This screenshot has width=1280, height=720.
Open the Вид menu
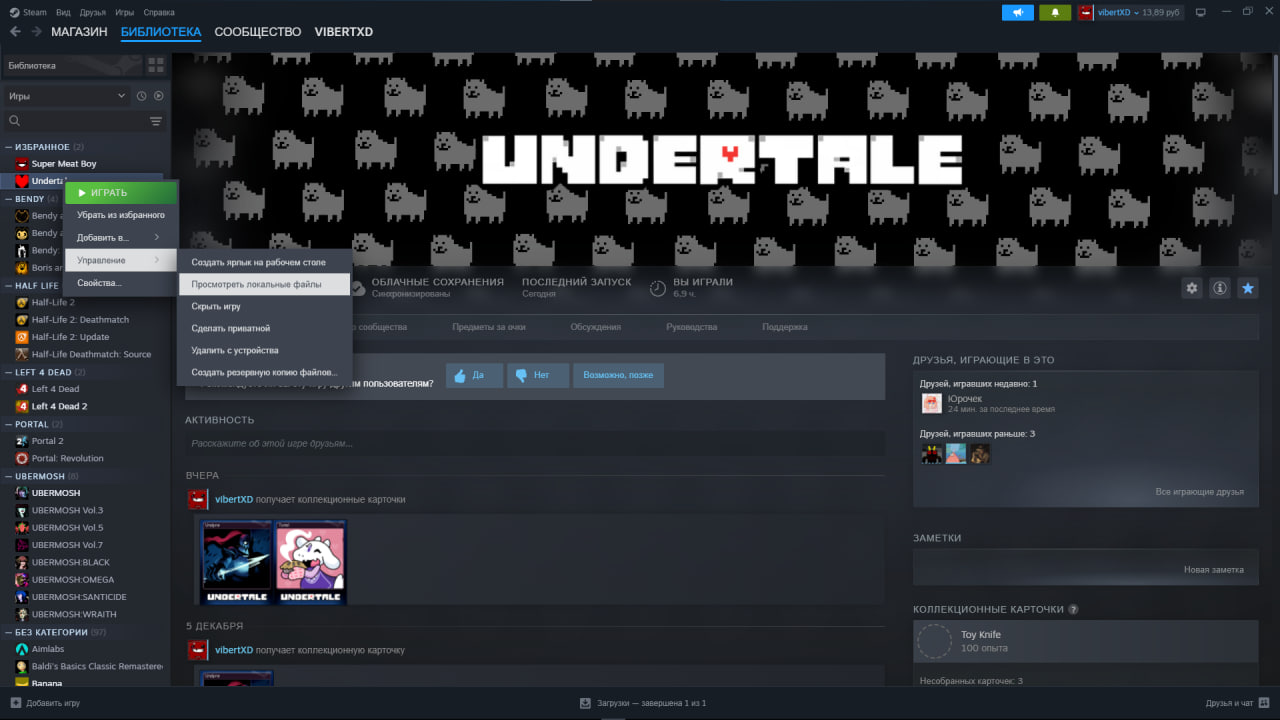(64, 12)
